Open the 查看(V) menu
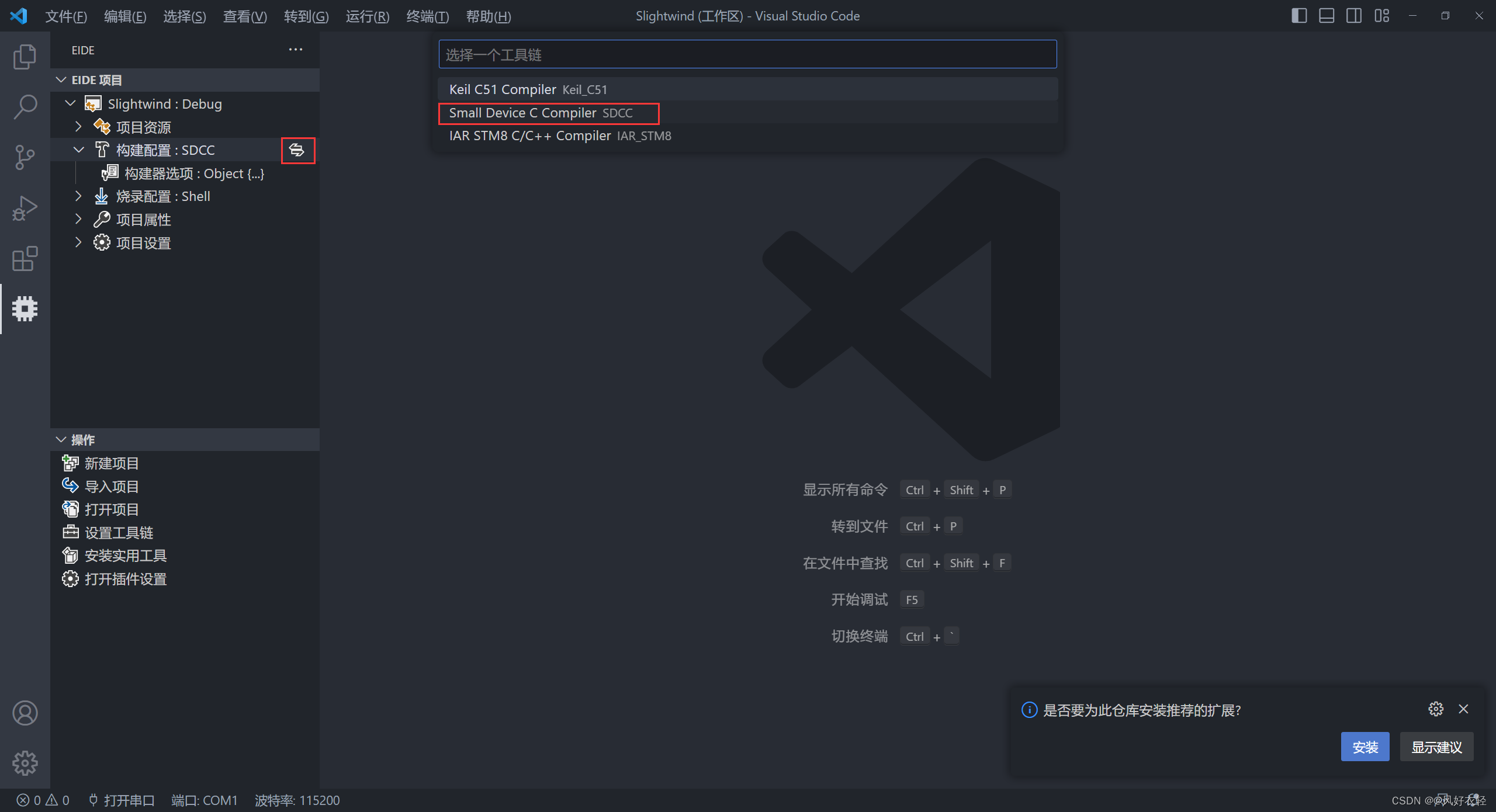 point(245,16)
